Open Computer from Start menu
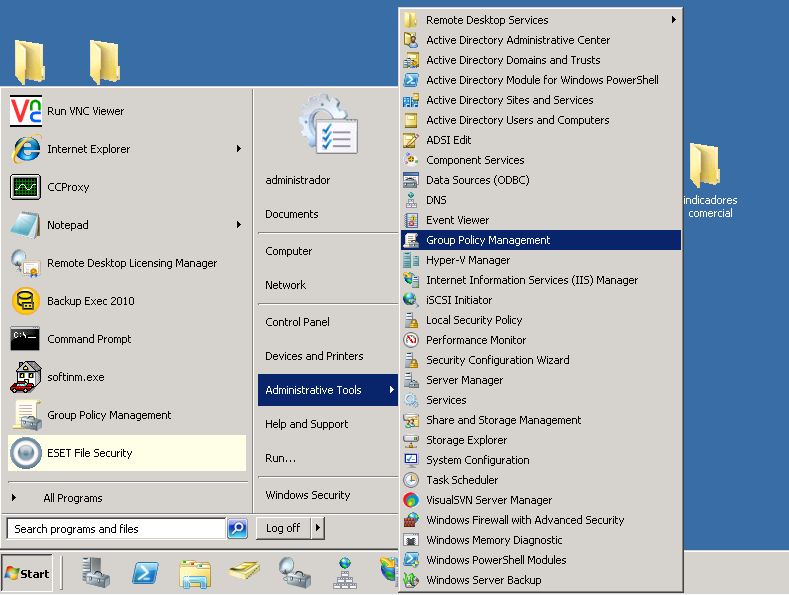This screenshot has width=789, height=595. point(328,251)
